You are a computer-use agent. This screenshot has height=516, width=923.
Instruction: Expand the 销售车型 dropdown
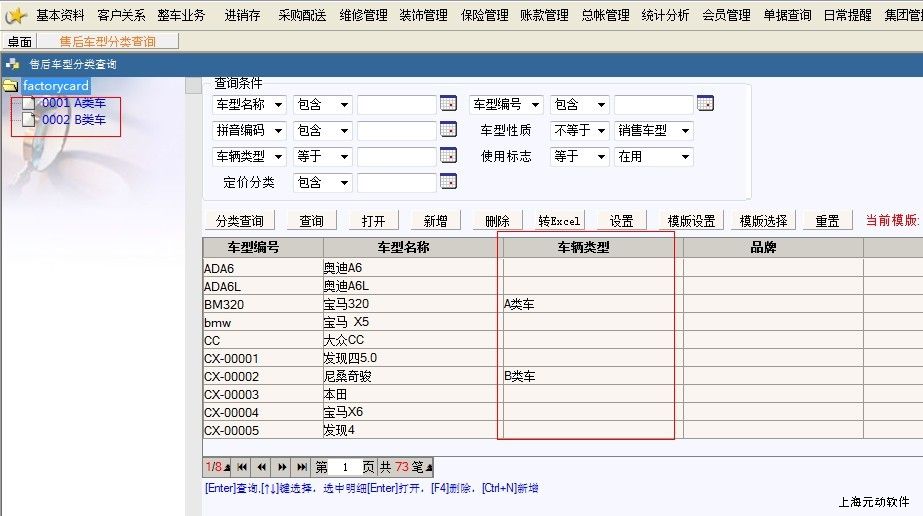pyautogui.click(x=654, y=131)
